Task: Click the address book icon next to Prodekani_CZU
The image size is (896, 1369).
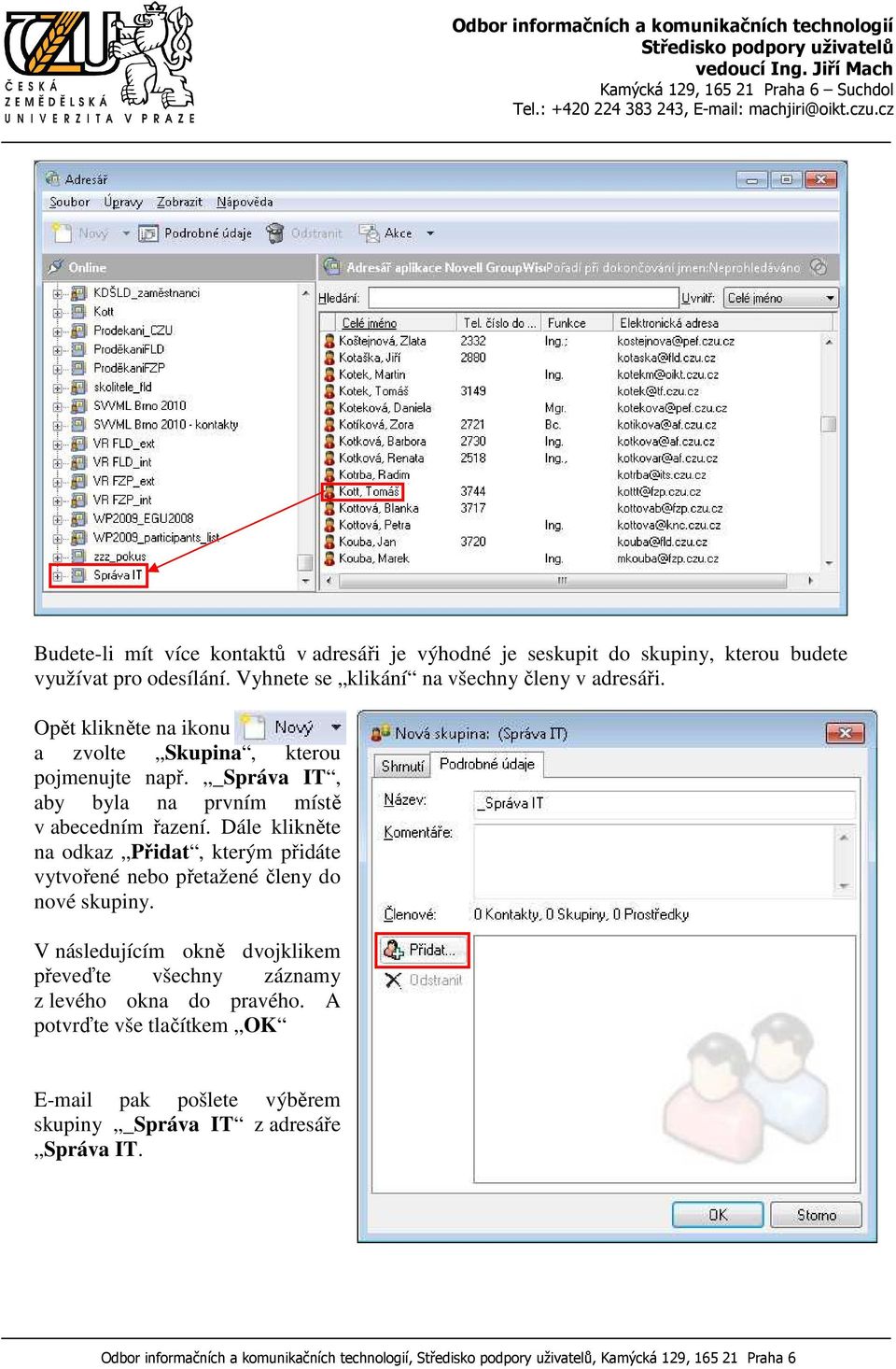Action: click(79, 331)
